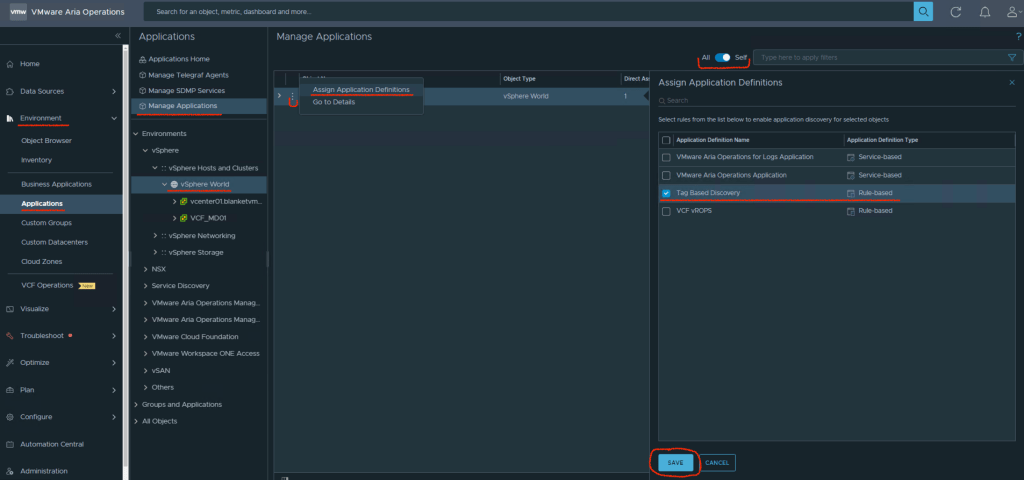Collapse the Environments tree node
The width and height of the screenshot is (1024, 480).
coord(136,134)
